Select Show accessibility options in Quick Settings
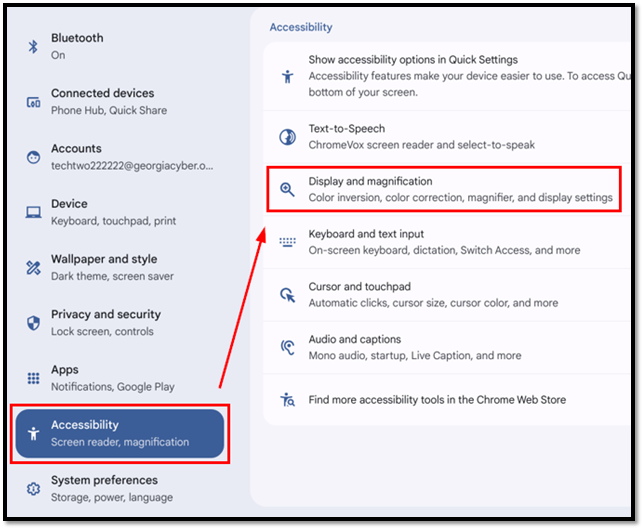This screenshot has height=530, width=644. pyautogui.click(x=447, y=76)
